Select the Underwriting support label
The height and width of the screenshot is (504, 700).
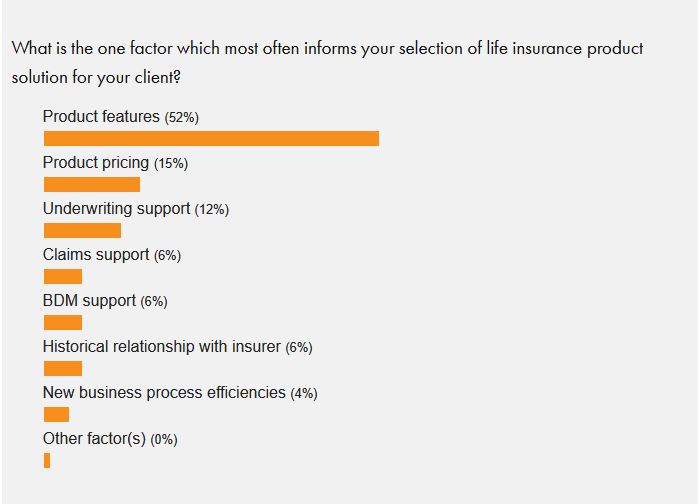coord(116,209)
